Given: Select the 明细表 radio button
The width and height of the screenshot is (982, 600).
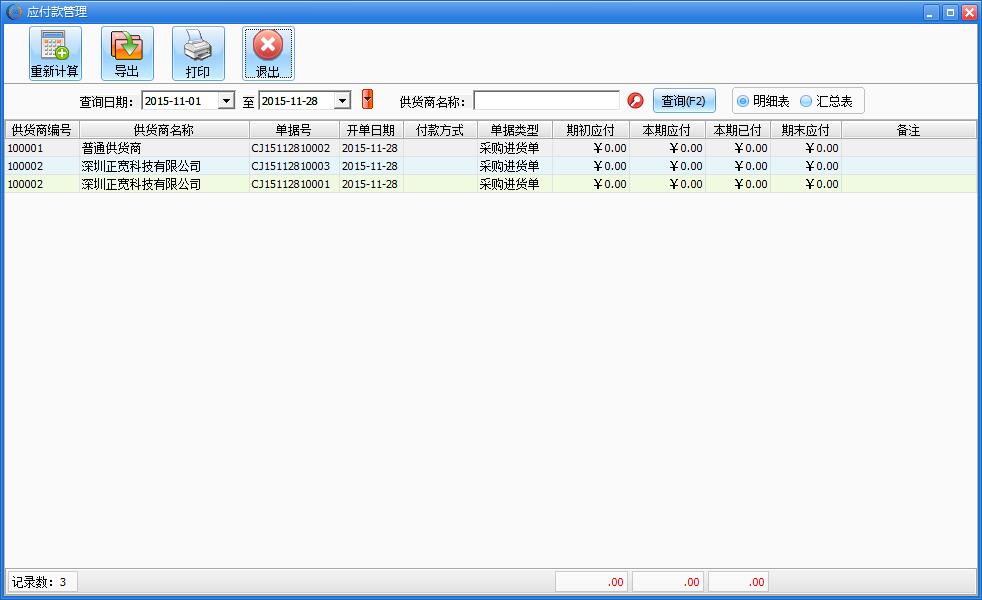Looking at the screenshot, I should coord(743,101).
